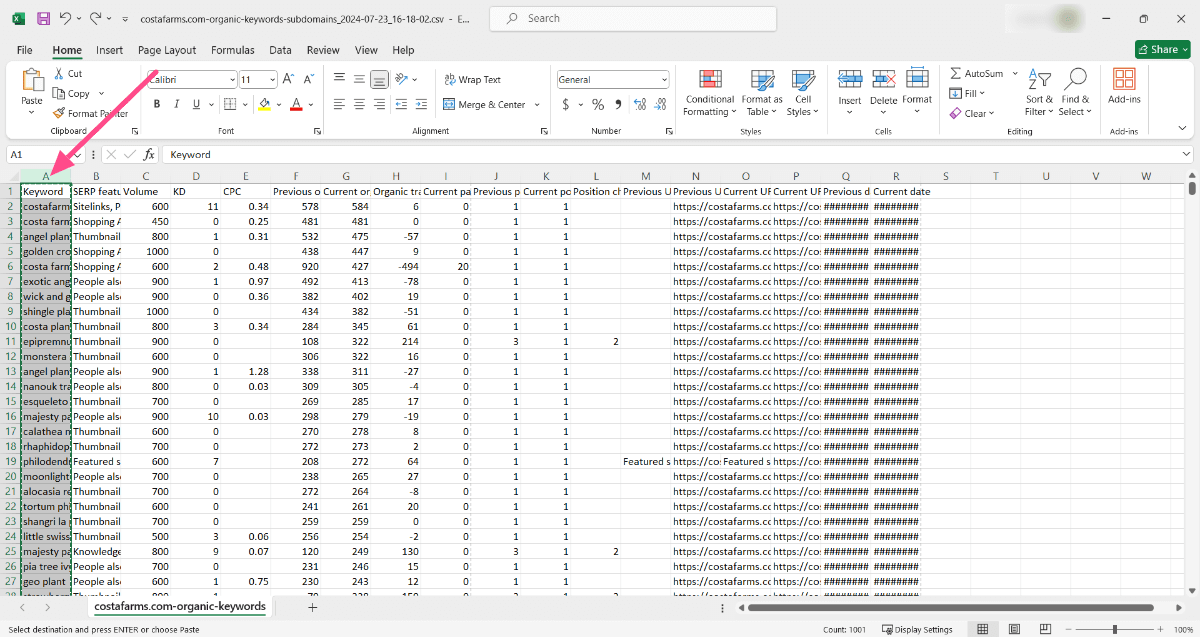Apply the borders button
The width and height of the screenshot is (1200, 637).
pos(229,104)
